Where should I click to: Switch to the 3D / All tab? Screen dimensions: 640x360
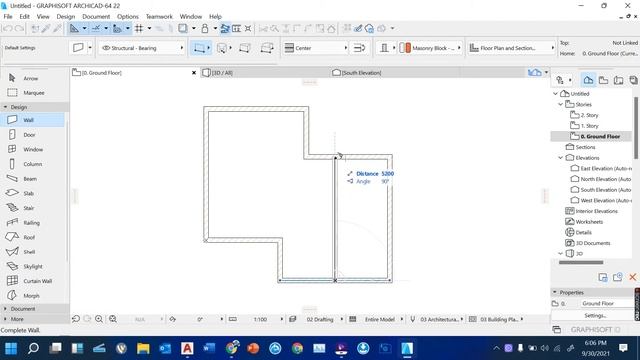[x=264, y=73]
